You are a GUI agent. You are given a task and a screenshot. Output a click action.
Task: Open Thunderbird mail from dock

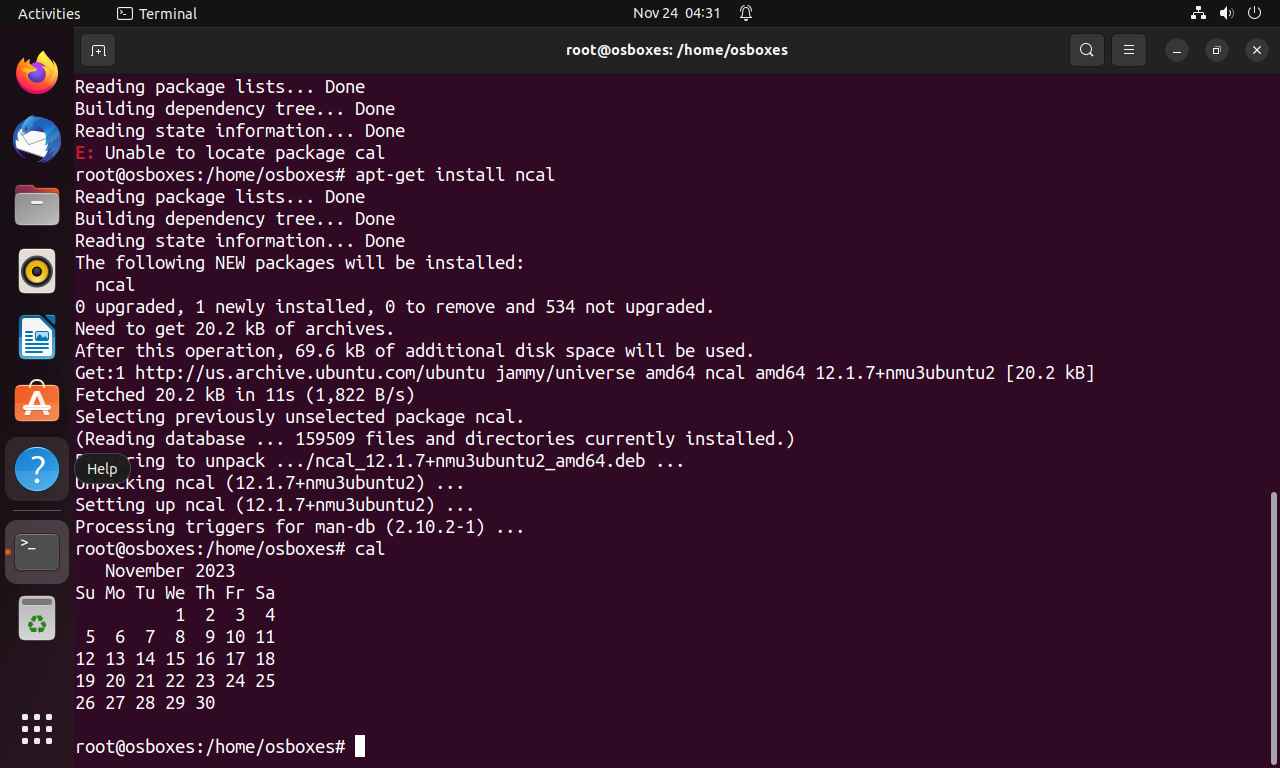click(37, 139)
